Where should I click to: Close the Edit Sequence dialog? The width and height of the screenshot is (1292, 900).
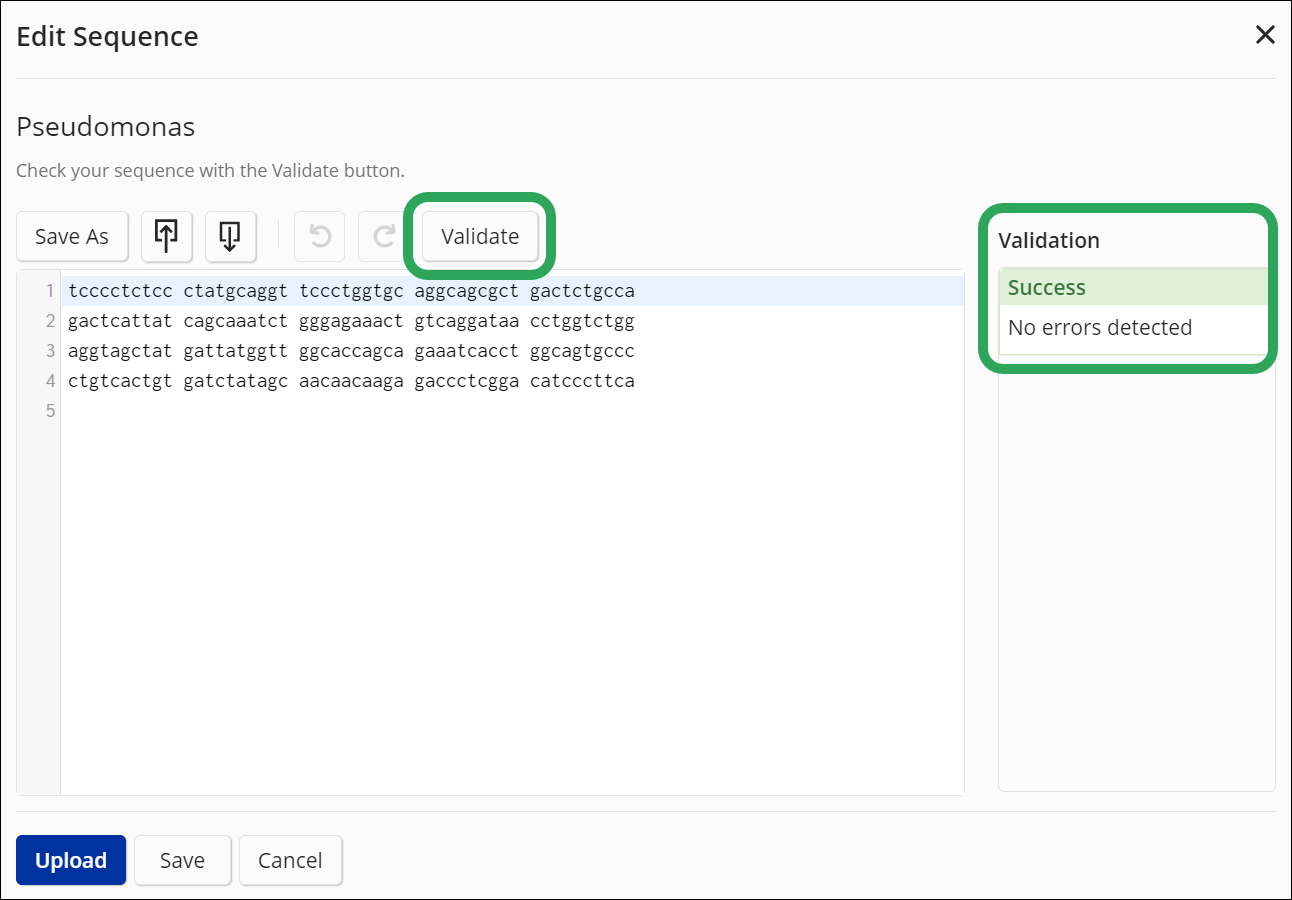click(x=1265, y=36)
